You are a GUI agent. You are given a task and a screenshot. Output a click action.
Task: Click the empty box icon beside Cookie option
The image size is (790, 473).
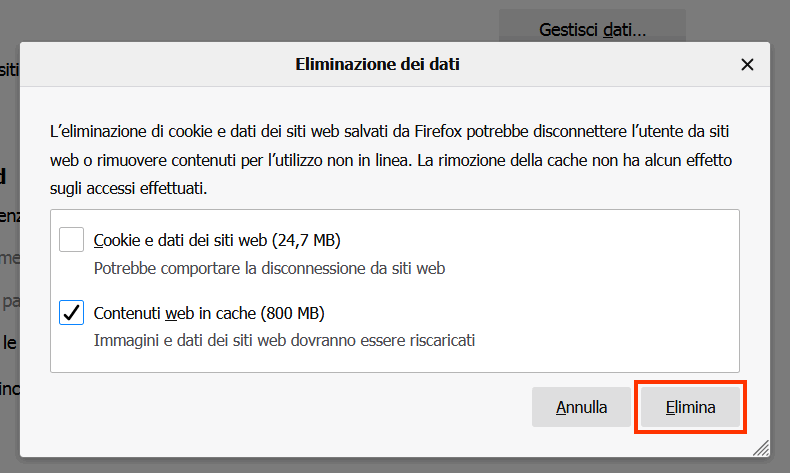[71, 240]
